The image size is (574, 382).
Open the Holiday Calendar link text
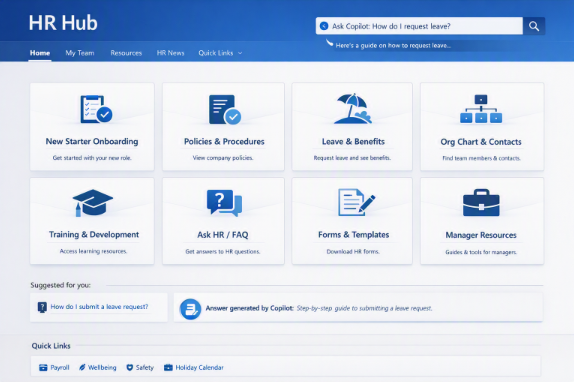pos(200,367)
